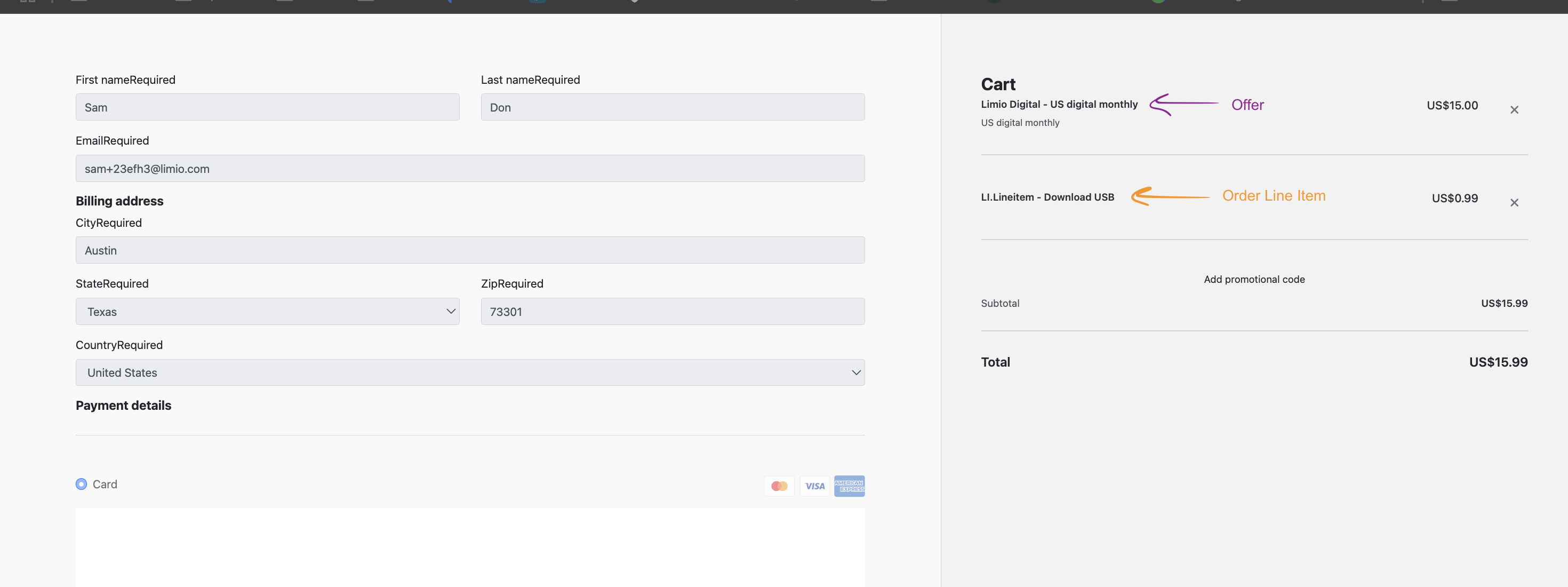Click the empty card details frame
The width and height of the screenshot is (1568, 587).
click(469, 547)
